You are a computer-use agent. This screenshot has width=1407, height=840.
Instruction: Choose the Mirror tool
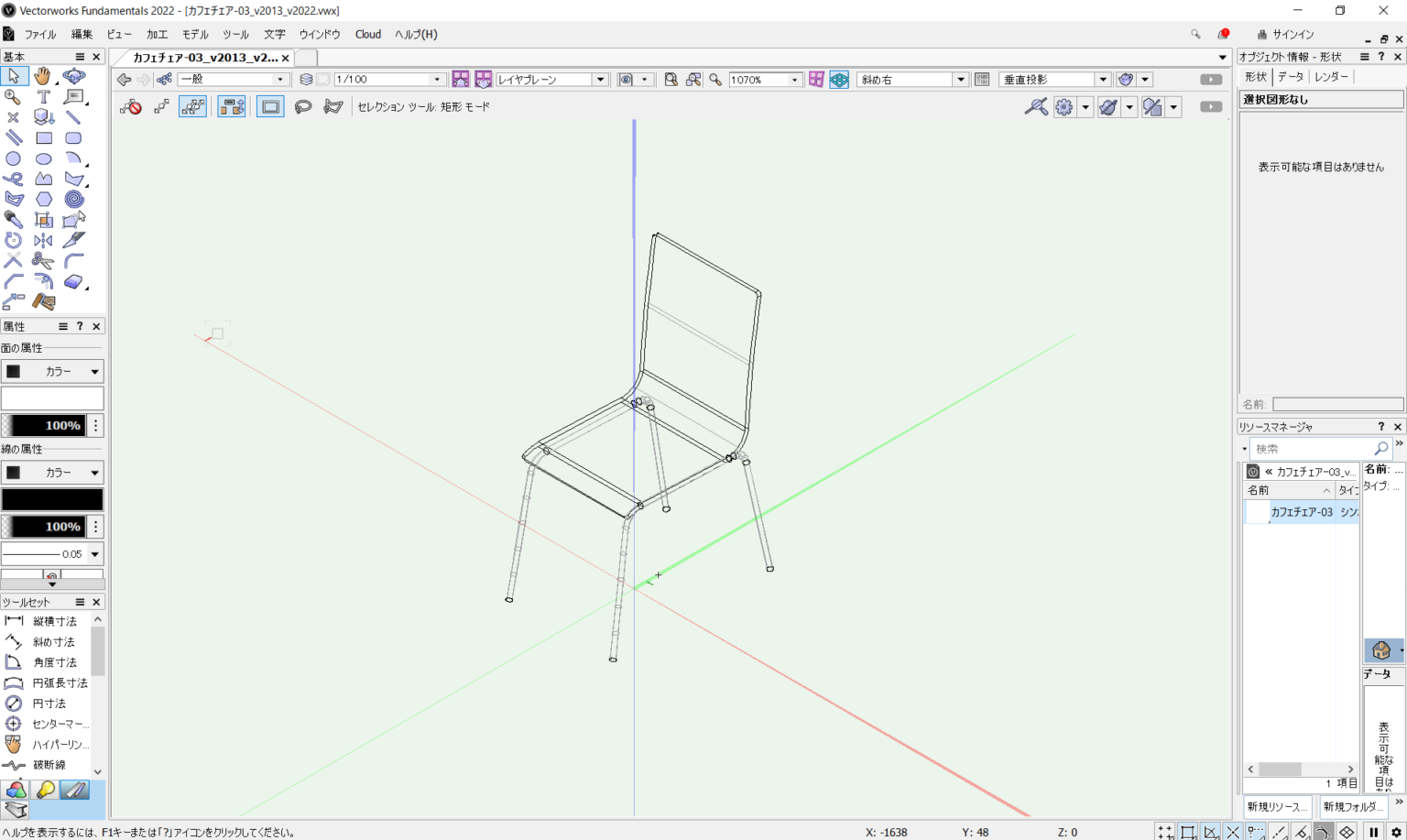[43, 240]
